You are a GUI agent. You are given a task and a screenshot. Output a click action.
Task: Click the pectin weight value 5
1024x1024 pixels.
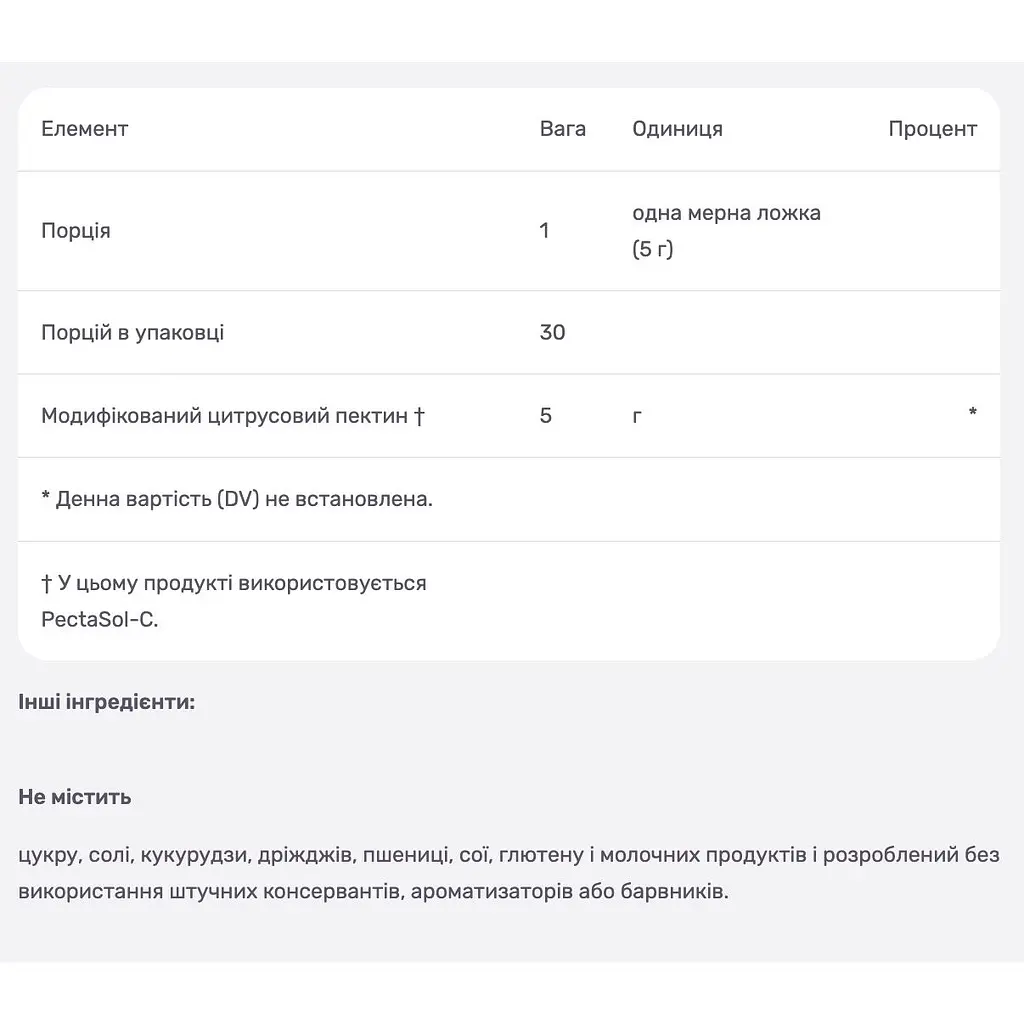point(546,415)
